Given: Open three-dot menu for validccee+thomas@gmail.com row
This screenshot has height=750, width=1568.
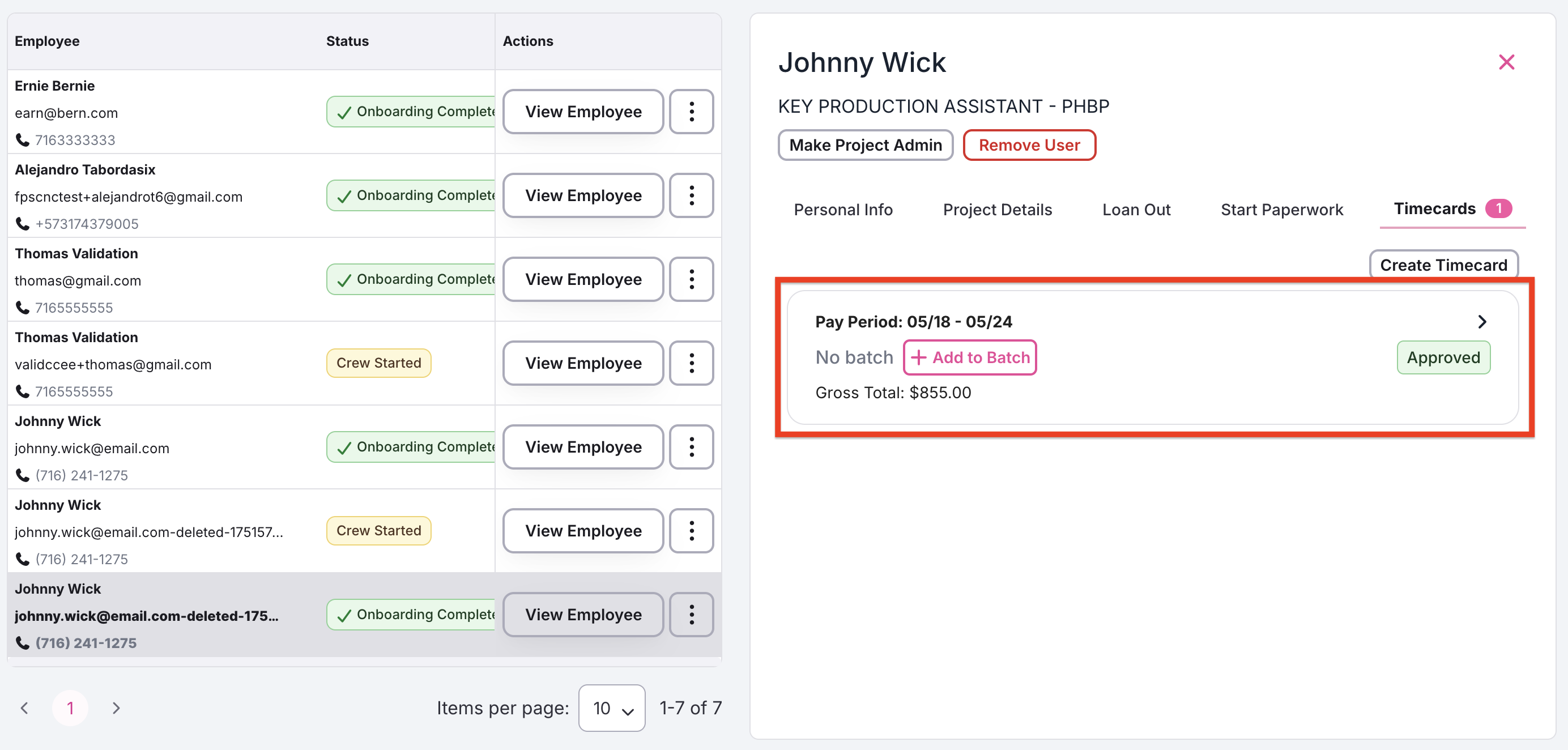Looking at the screenshot, I should click(x=691, y=363).
